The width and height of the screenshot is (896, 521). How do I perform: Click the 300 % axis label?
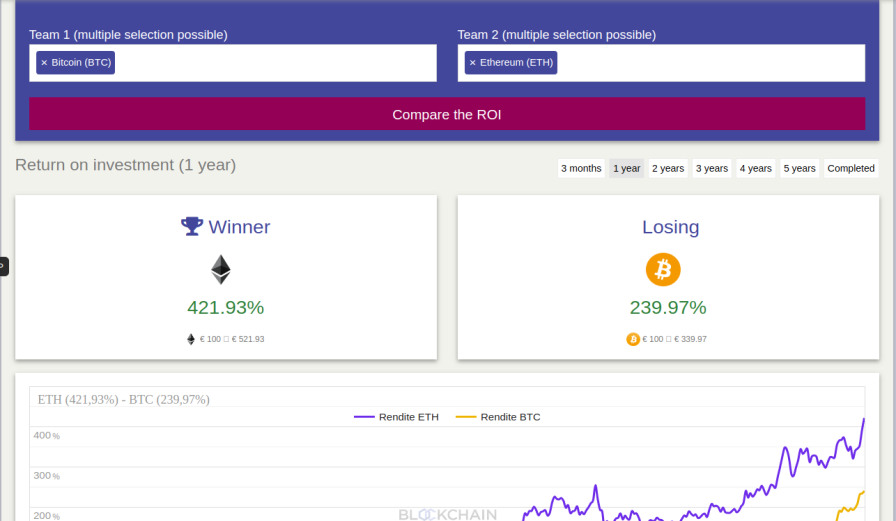click(x=46, y=475)
